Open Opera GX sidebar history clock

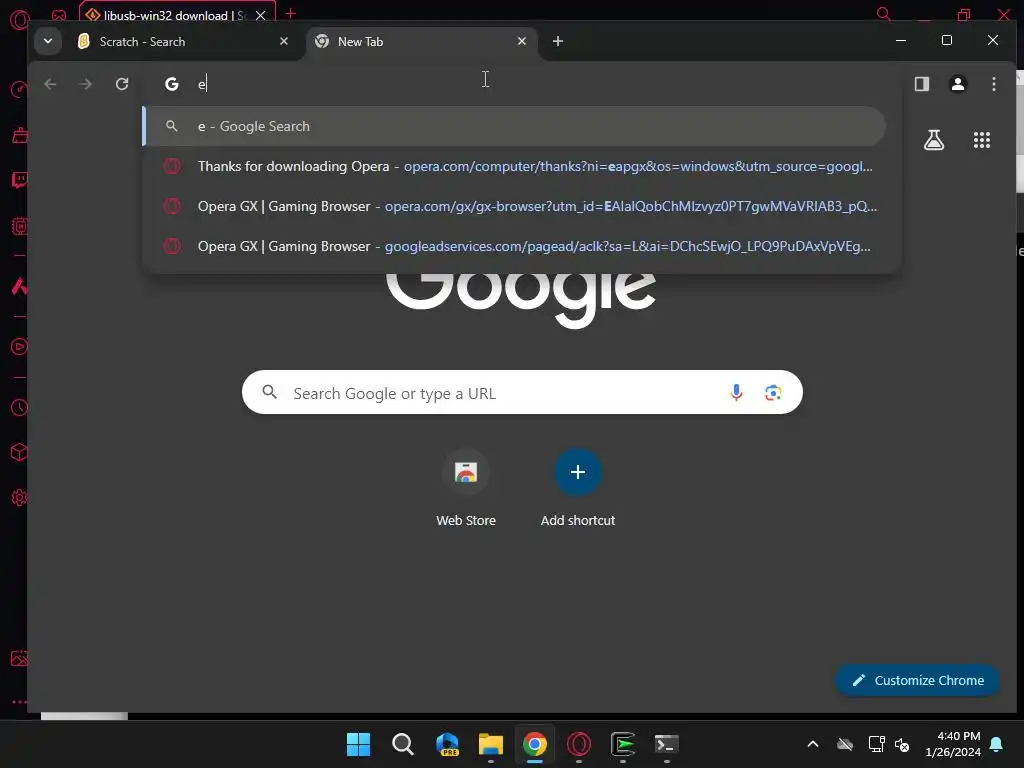pos(20,408)
